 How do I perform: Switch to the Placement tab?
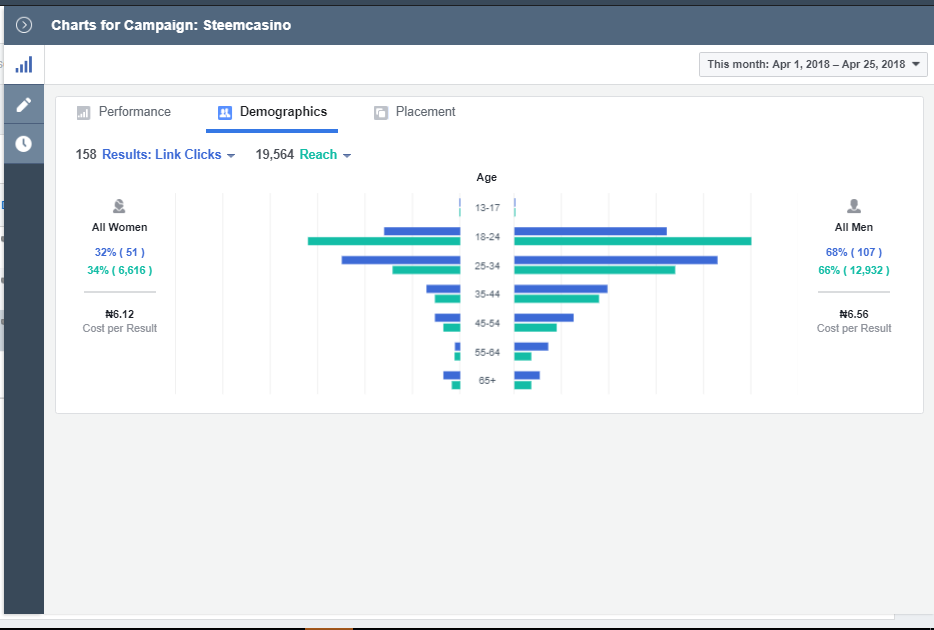point(425,112)
